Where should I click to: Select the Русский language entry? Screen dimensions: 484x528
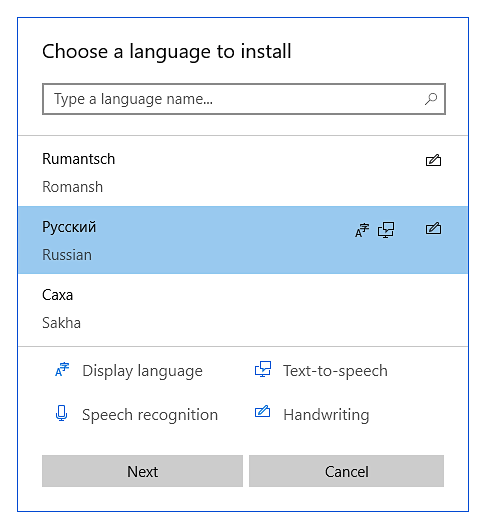click(243, 240)
